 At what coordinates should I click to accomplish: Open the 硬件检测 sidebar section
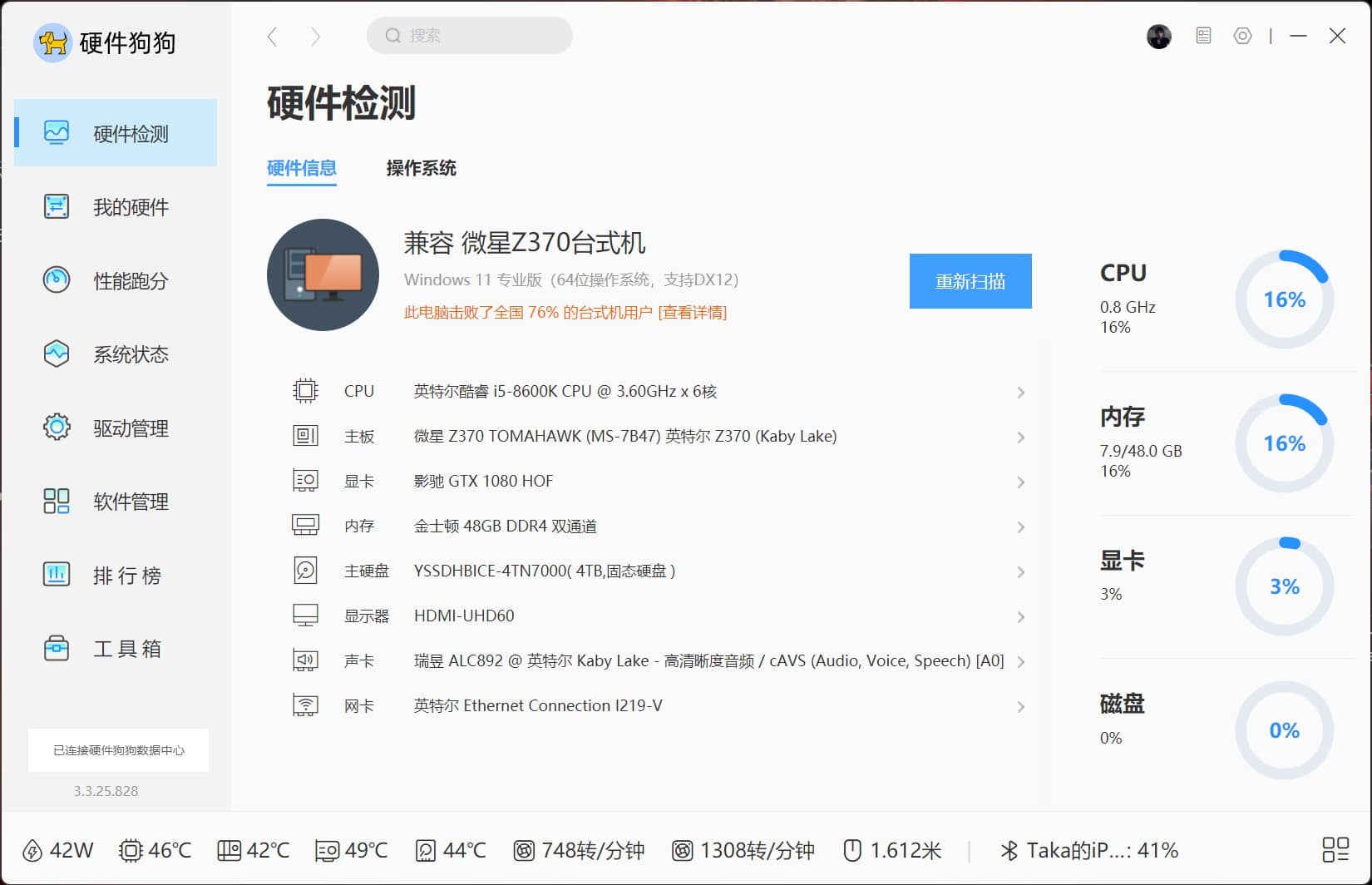(x=116, y=133)
